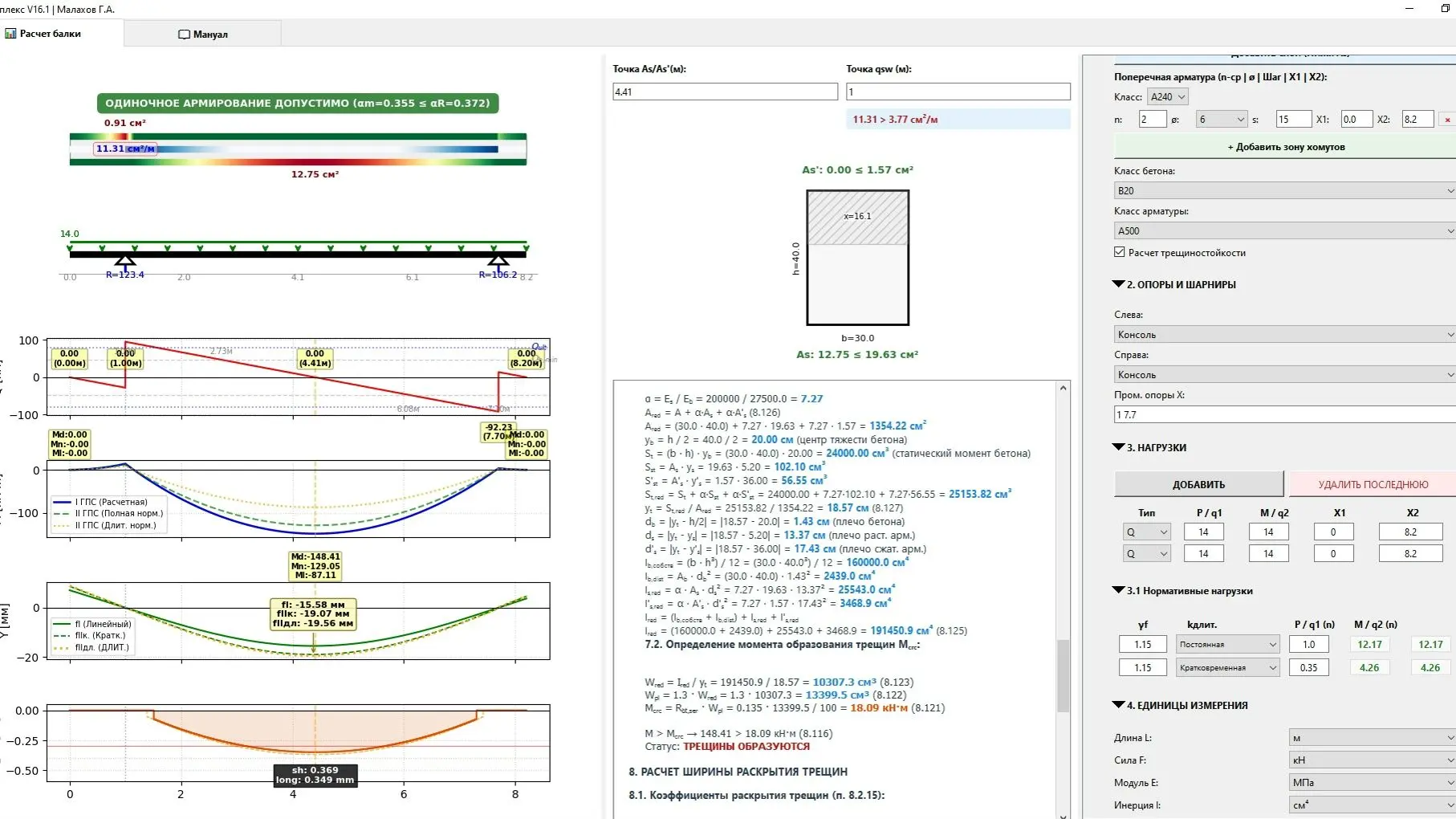Click the window restore icon in title bar
This screenshot has width=1456, height=819.
coord(1446,9)
